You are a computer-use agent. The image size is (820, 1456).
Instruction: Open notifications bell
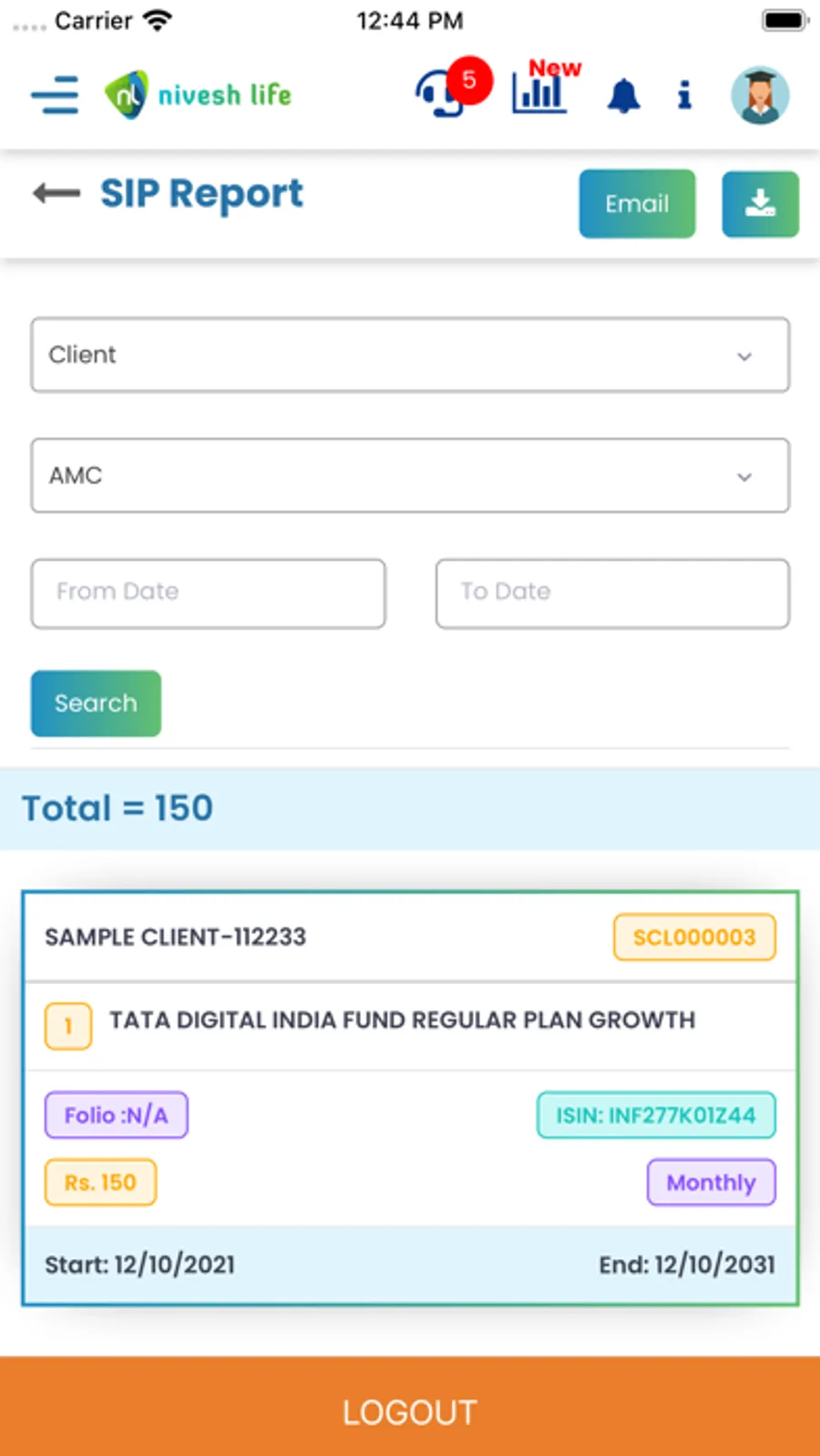click(624, 95)
